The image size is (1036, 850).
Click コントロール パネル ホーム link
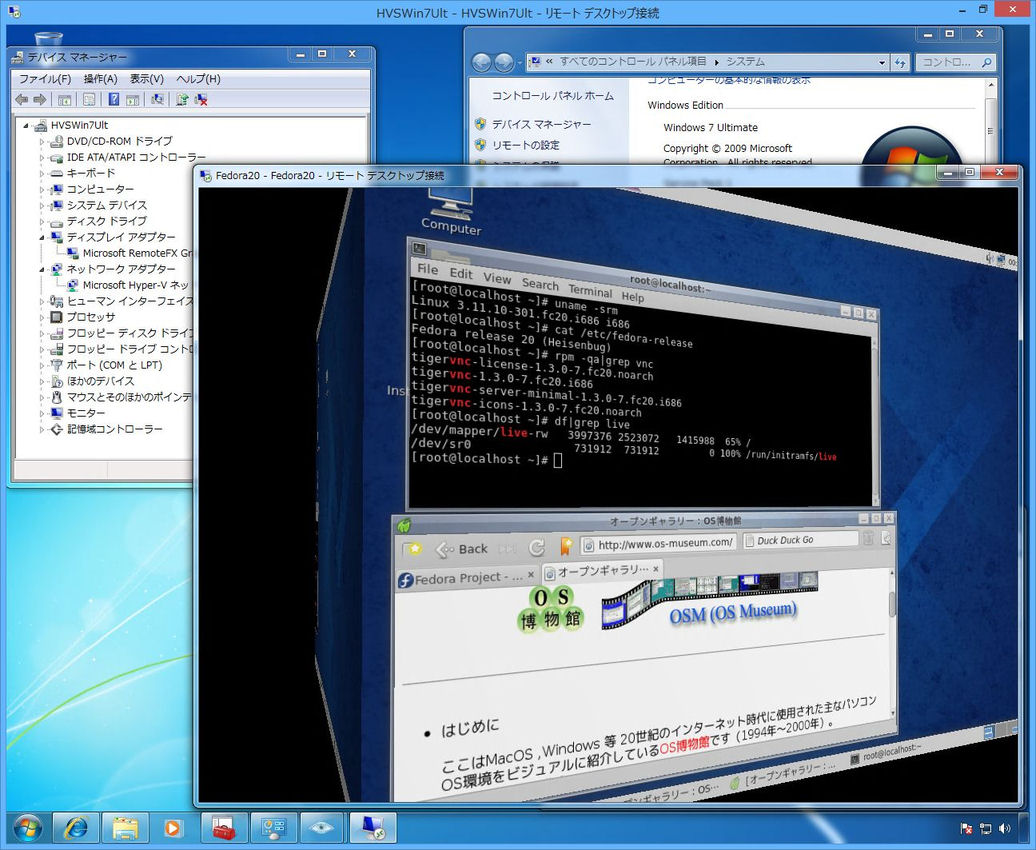(x=552, y=96)
